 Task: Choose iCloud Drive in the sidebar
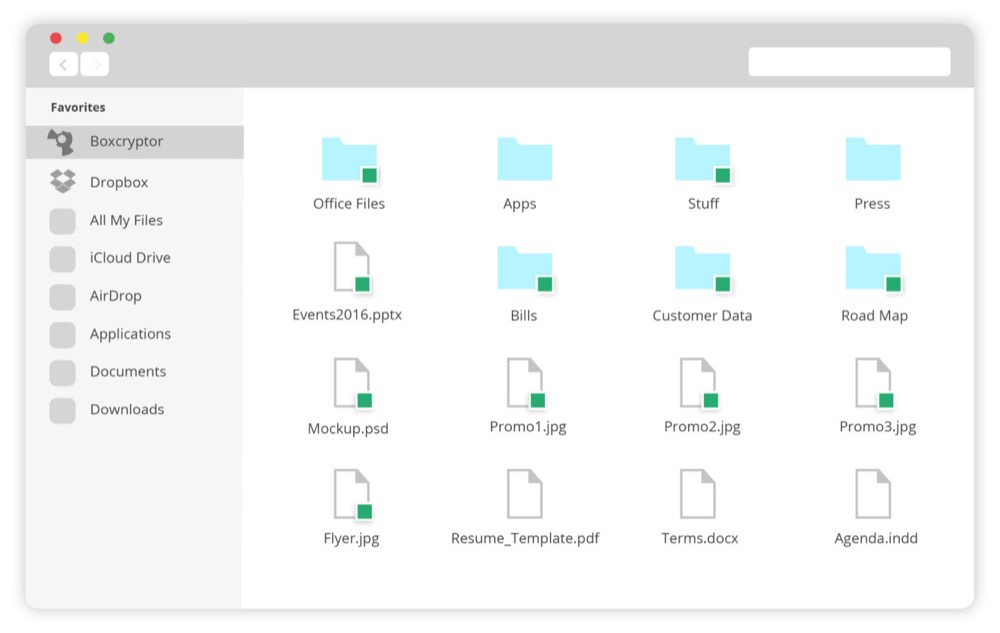coord(135,258)
